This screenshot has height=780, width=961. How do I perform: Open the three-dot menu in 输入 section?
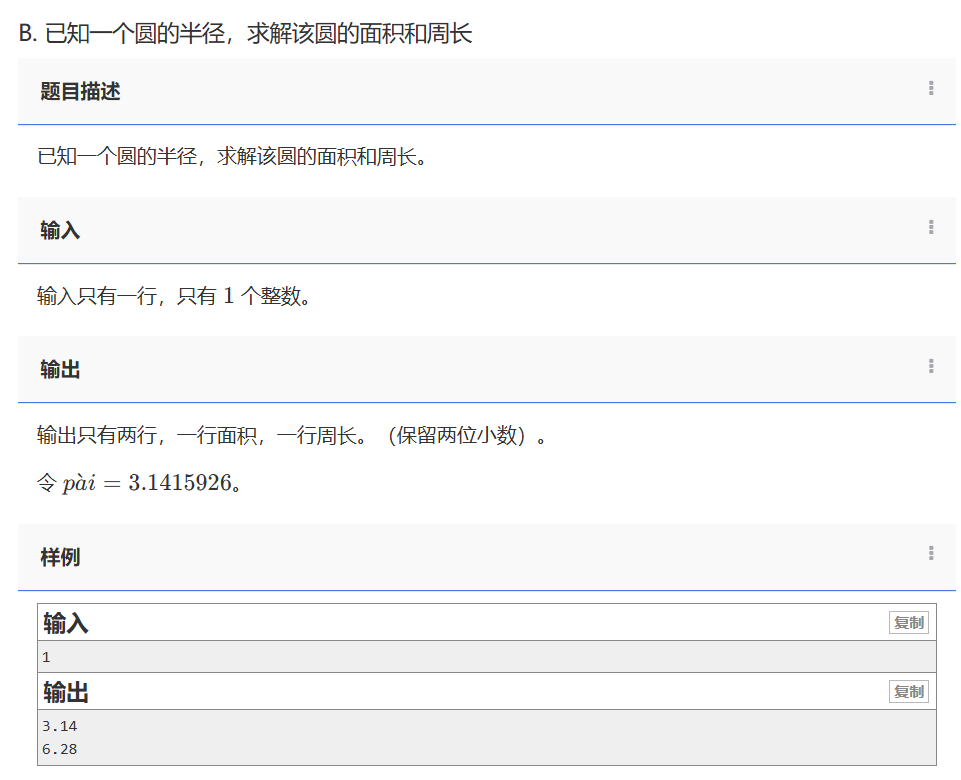click(931, 228)
